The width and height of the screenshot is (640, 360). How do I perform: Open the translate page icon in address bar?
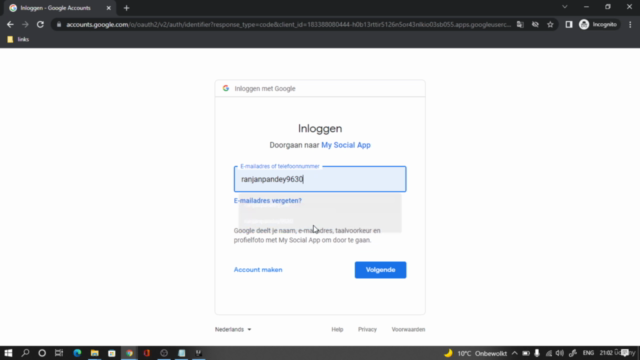tap(520, 24)
